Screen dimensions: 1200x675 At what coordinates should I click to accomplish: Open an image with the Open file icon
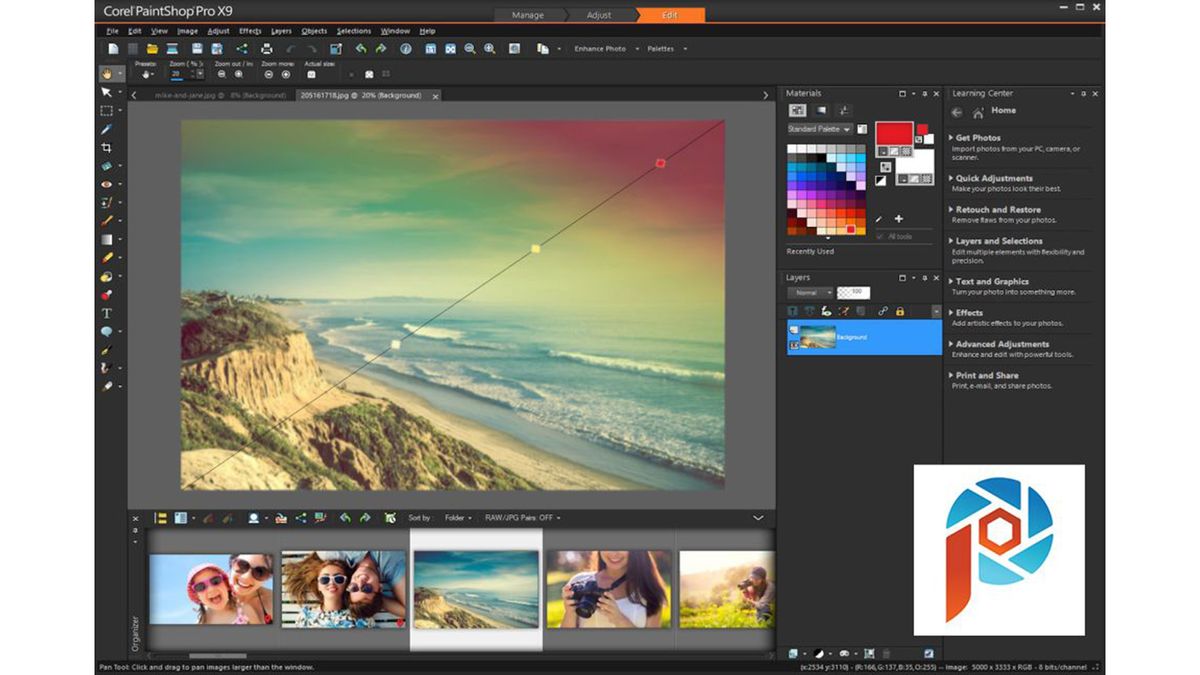pyautogui.click(x=153, y=48)
